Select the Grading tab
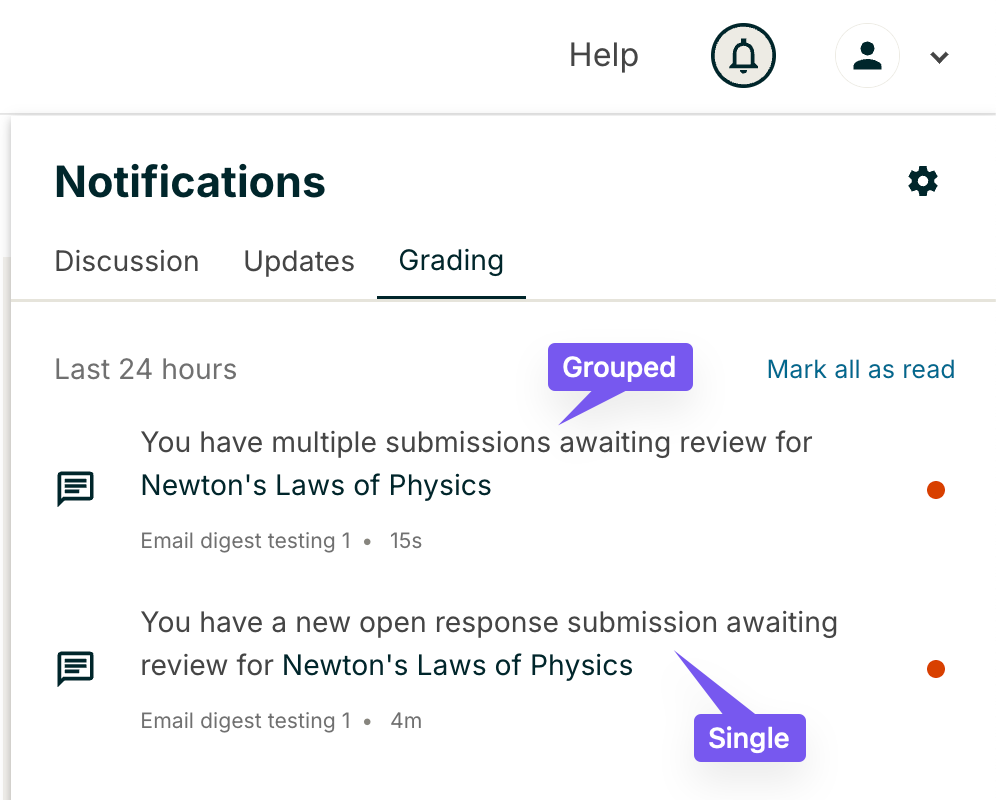 pos(451,261)
